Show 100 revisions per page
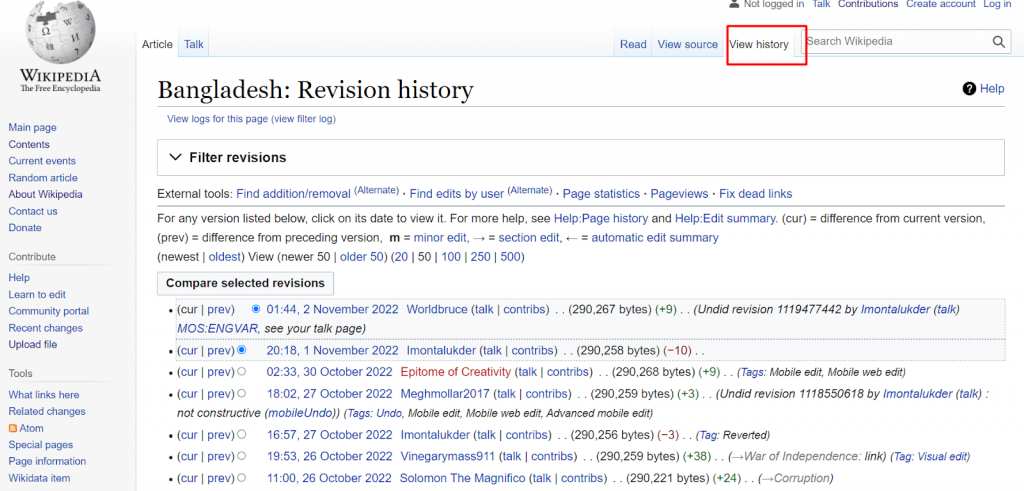Image resolution: width=1024 pixels, height=491 pixels. (x=451, y=257)
